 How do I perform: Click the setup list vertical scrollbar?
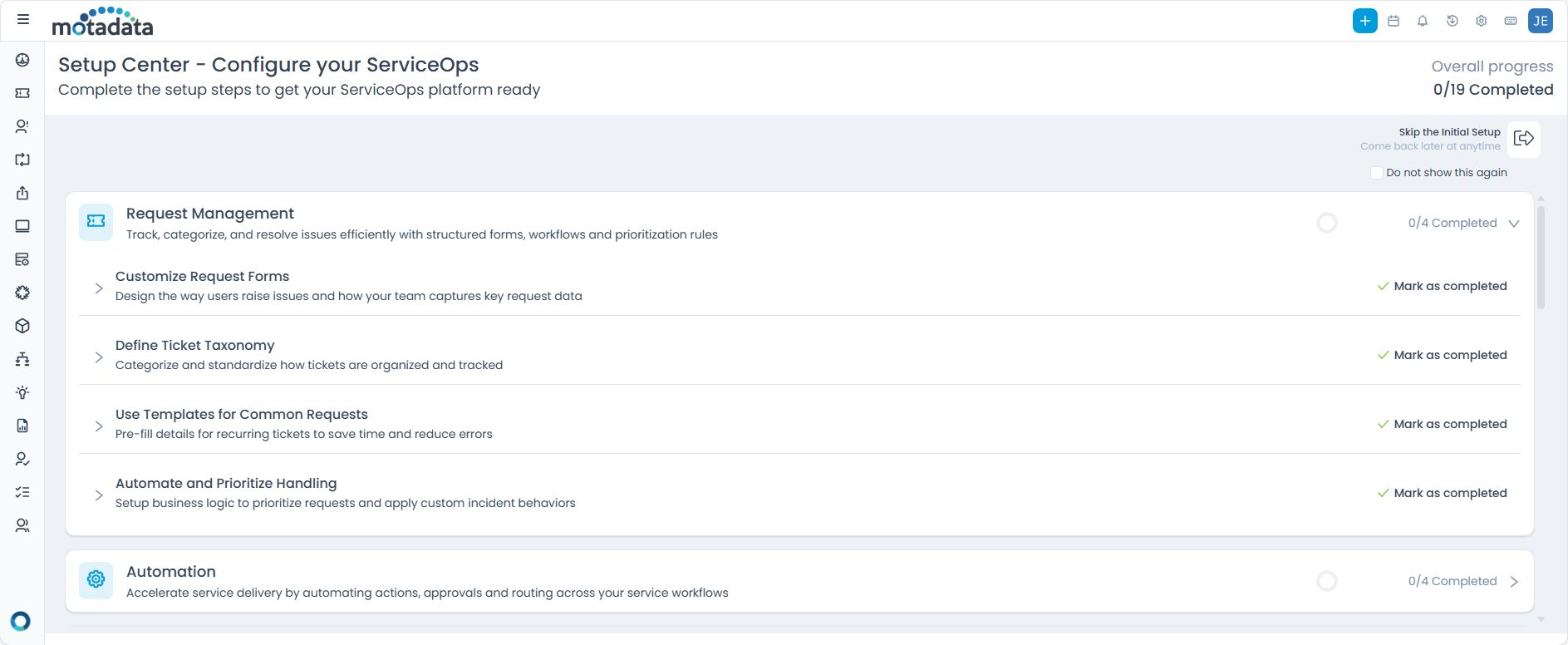pos(1541,258)
